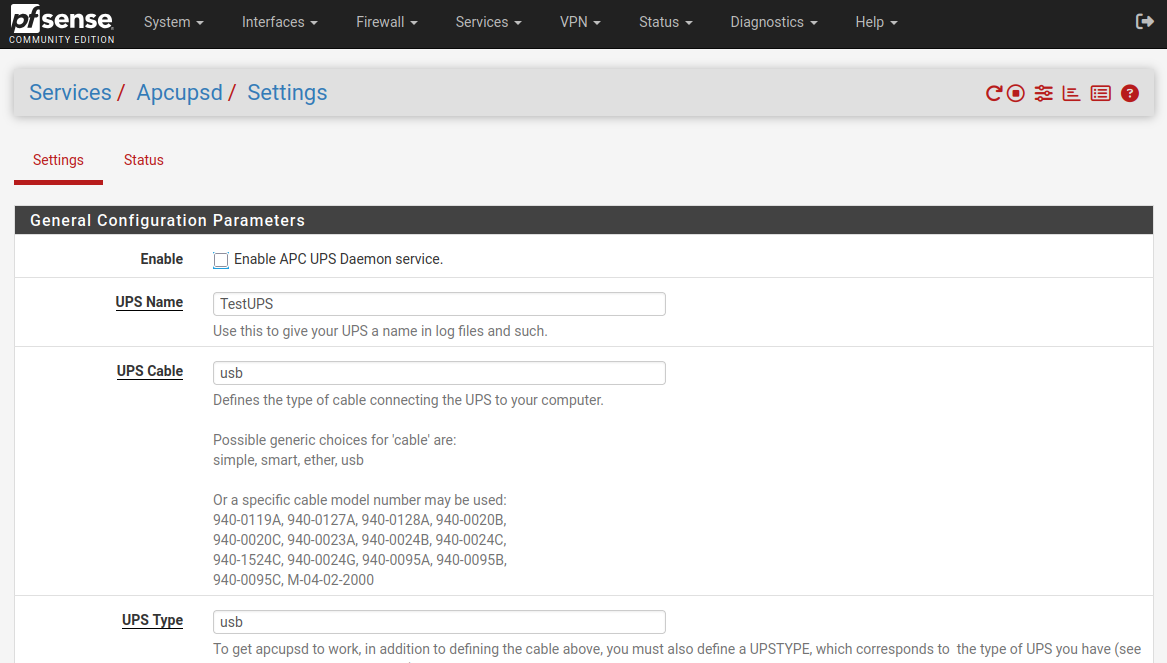Viewport: 1167px width, 663px height.
Task: Open related settings sliders icon
Action: (1043, 93)
